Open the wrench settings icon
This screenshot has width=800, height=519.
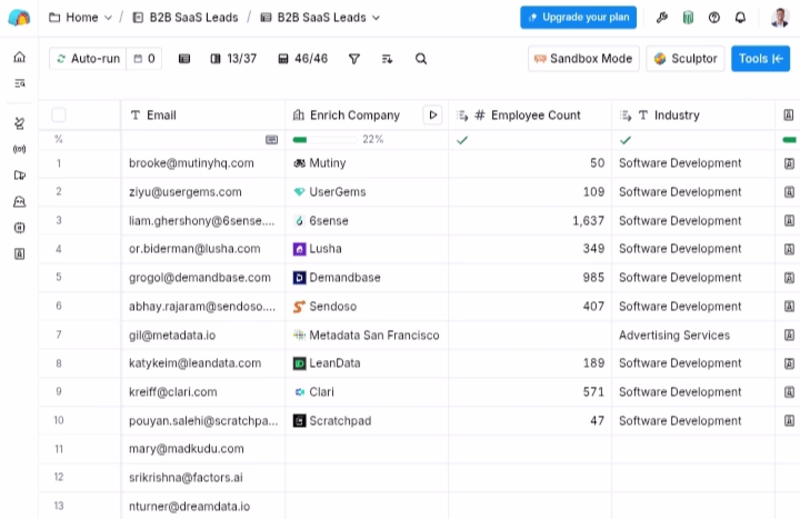(x=662, y=18)
